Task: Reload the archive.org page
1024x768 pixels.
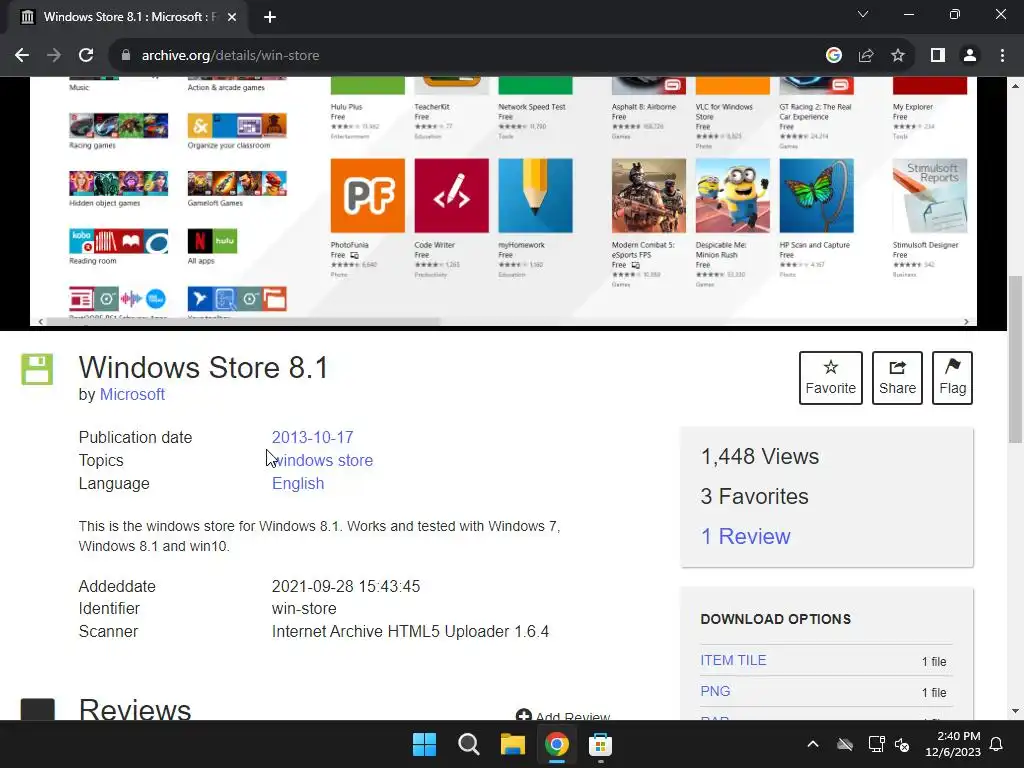Action: click(x=86, y=56)
